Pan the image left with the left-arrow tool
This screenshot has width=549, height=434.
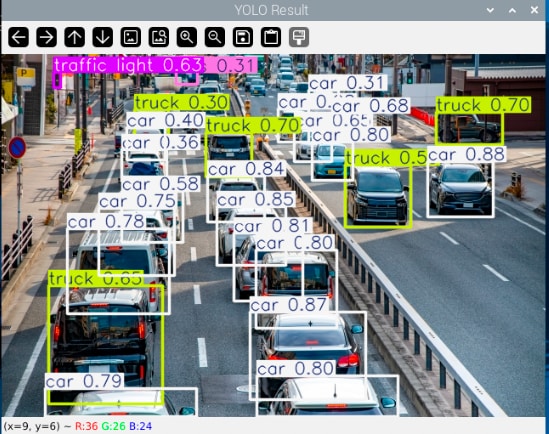pyautogui.click(x=19, y=37)
